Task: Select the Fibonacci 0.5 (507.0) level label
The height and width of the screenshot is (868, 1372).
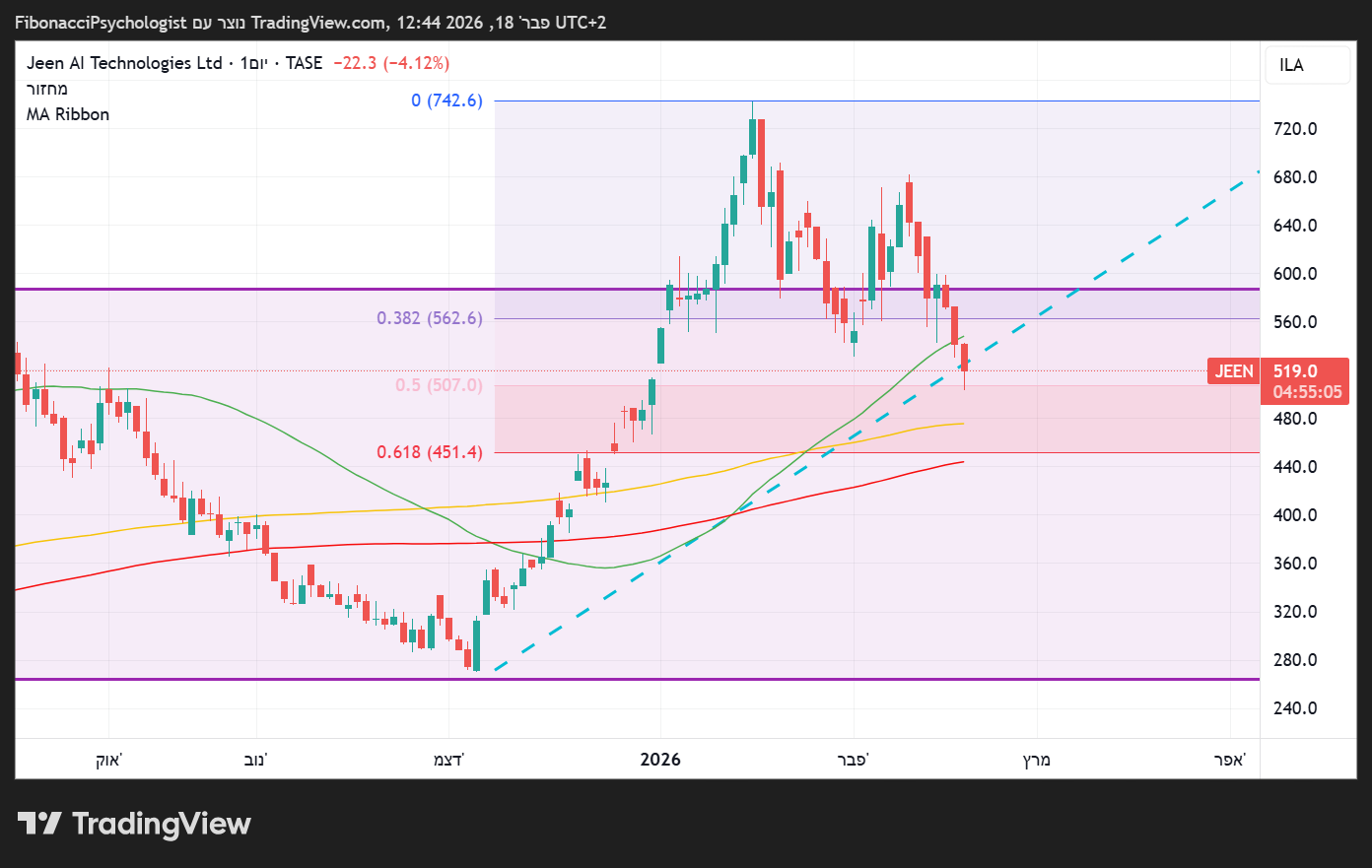Action: click(x=440, y=385)
